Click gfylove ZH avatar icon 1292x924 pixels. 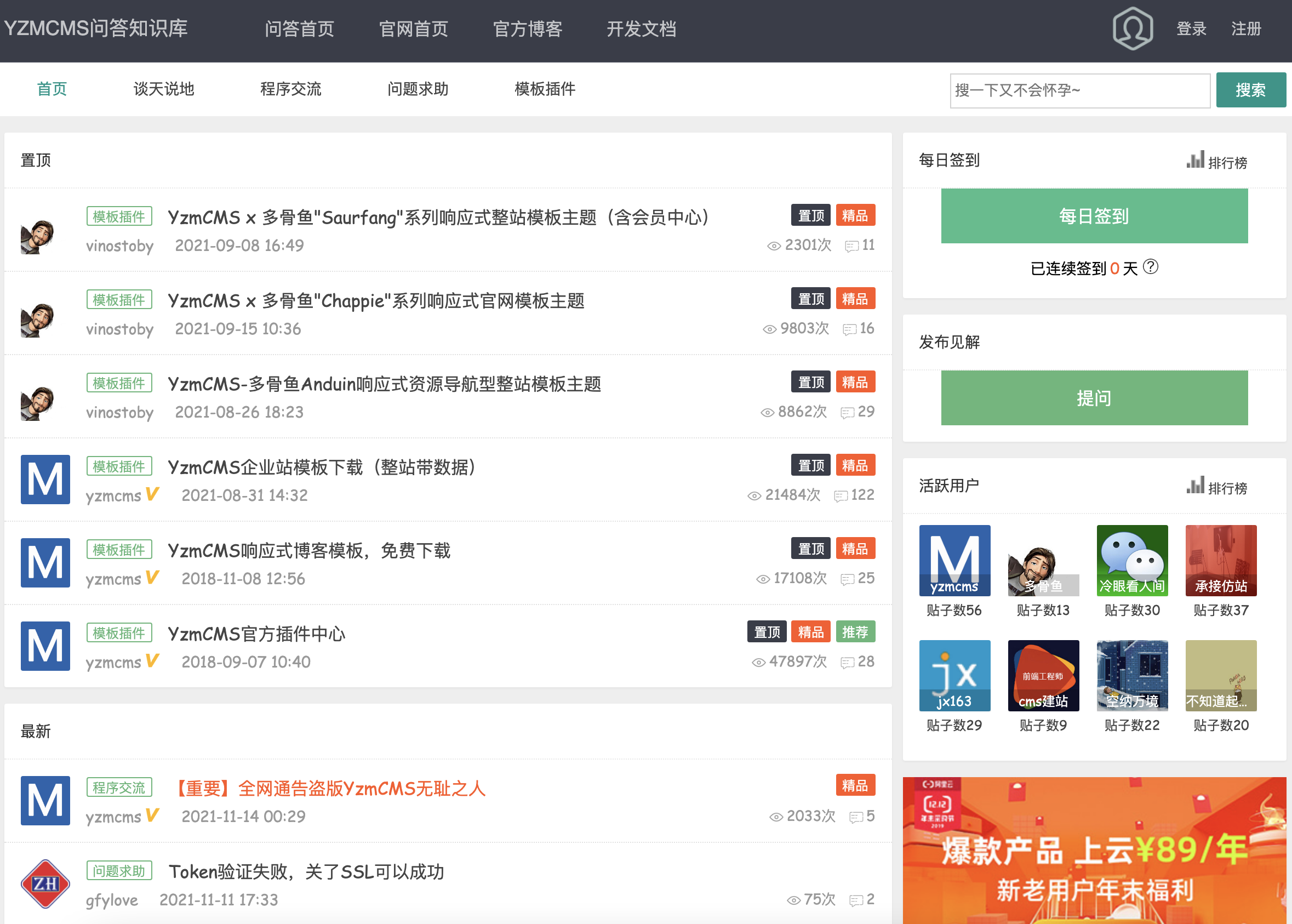tap(45, 883)
